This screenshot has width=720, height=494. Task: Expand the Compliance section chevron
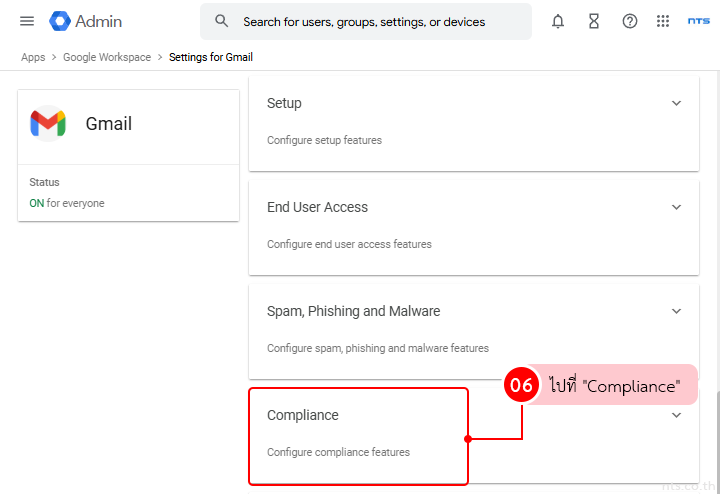click(676, 415)
